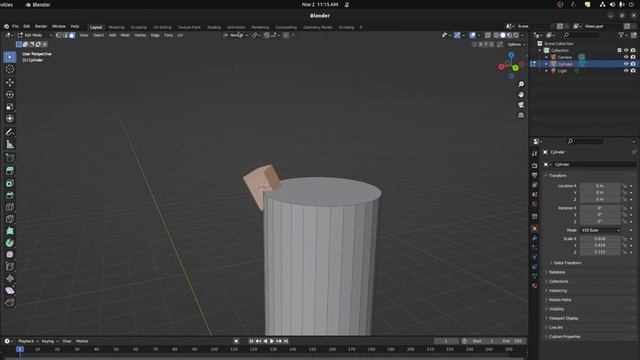Select the Annotate pencil tool
The height and width of the screenshot is (360, 640).
(x=10, y=132)
